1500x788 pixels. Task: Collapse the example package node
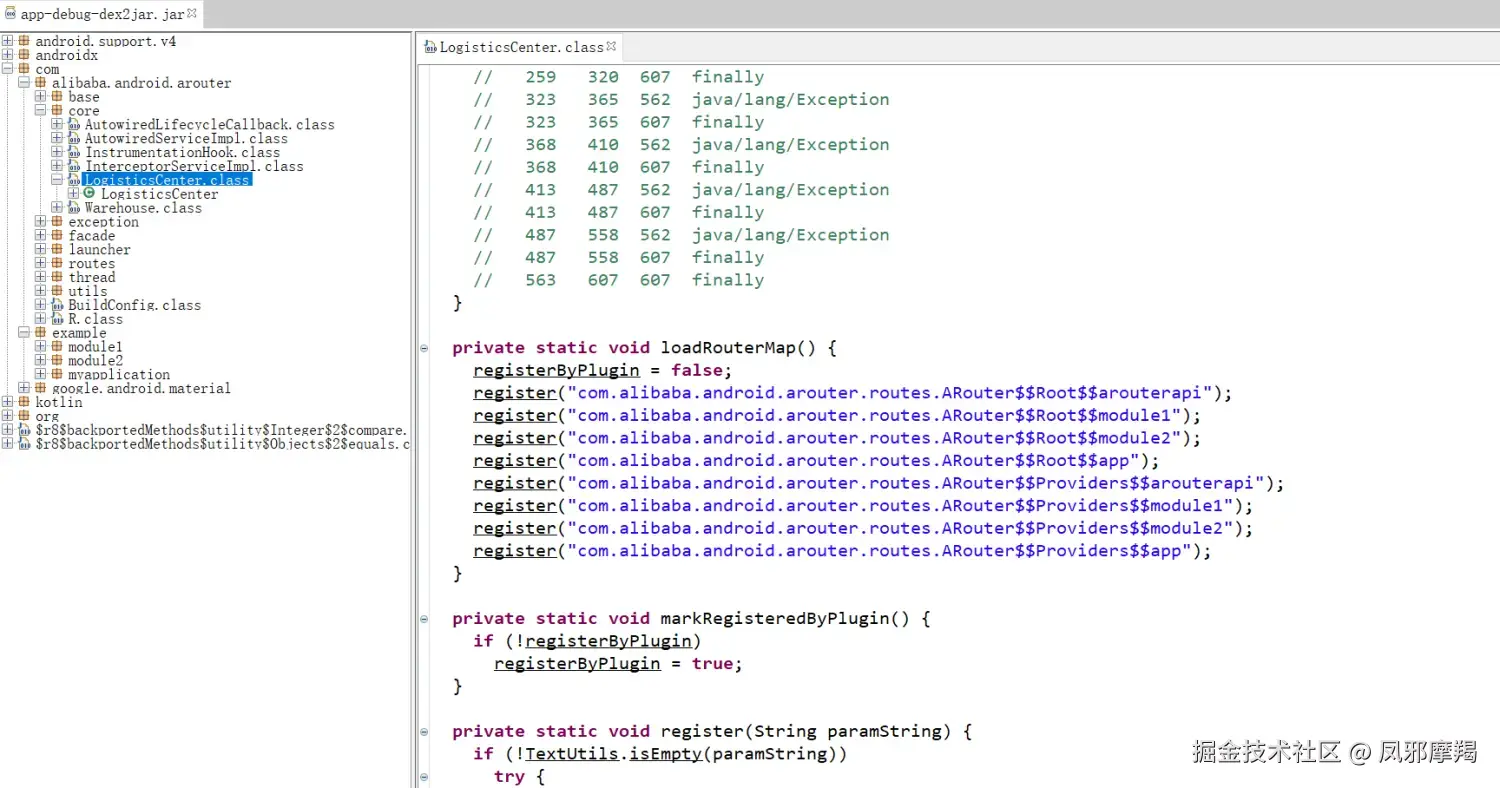24,333
